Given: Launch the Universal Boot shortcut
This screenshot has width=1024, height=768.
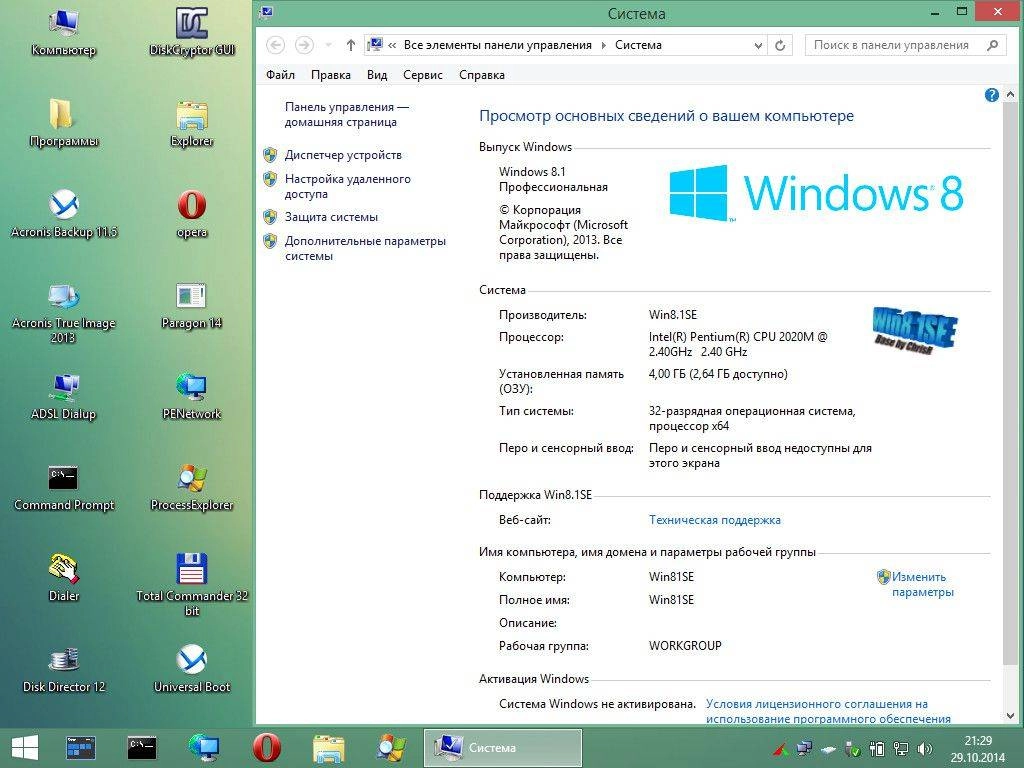Looking at the screenshot, I should [x=191, y=669].
